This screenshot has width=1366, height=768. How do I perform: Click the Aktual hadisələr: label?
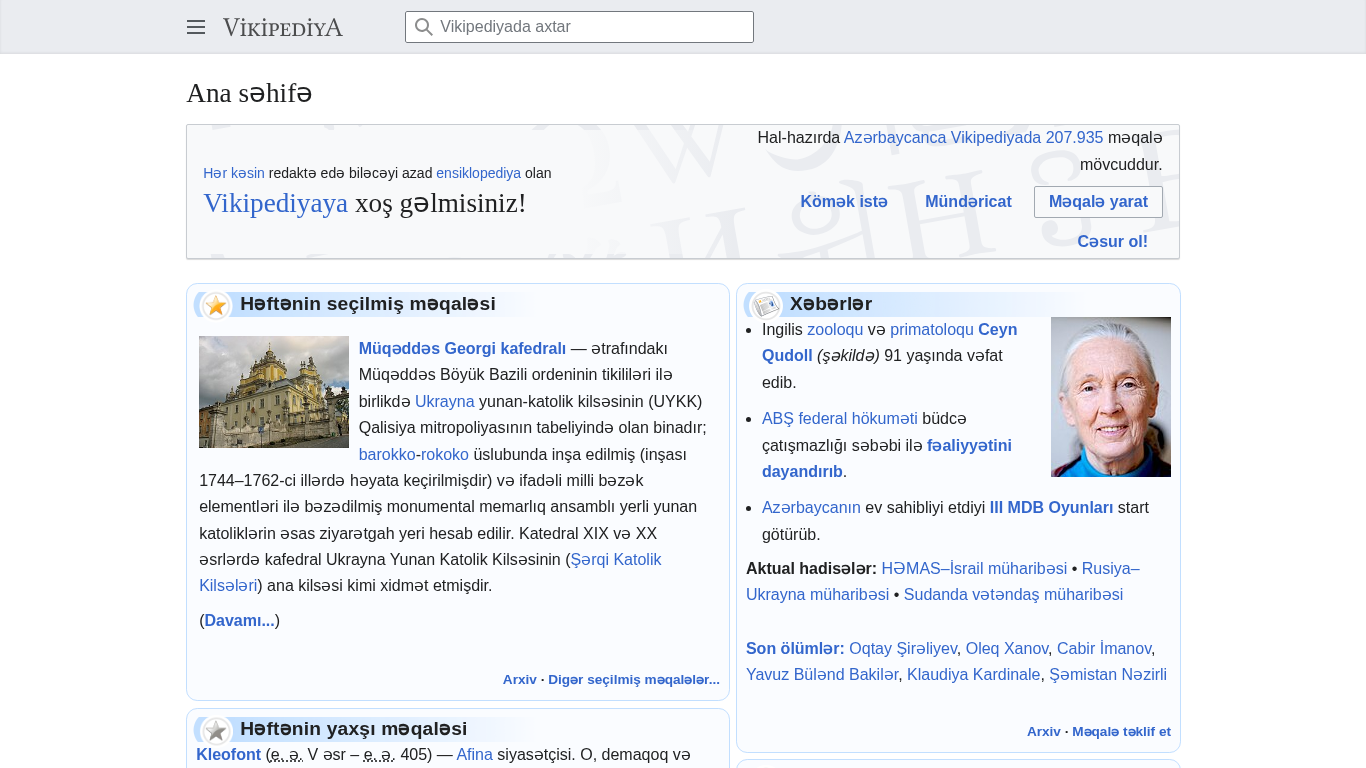coord(811,569)
